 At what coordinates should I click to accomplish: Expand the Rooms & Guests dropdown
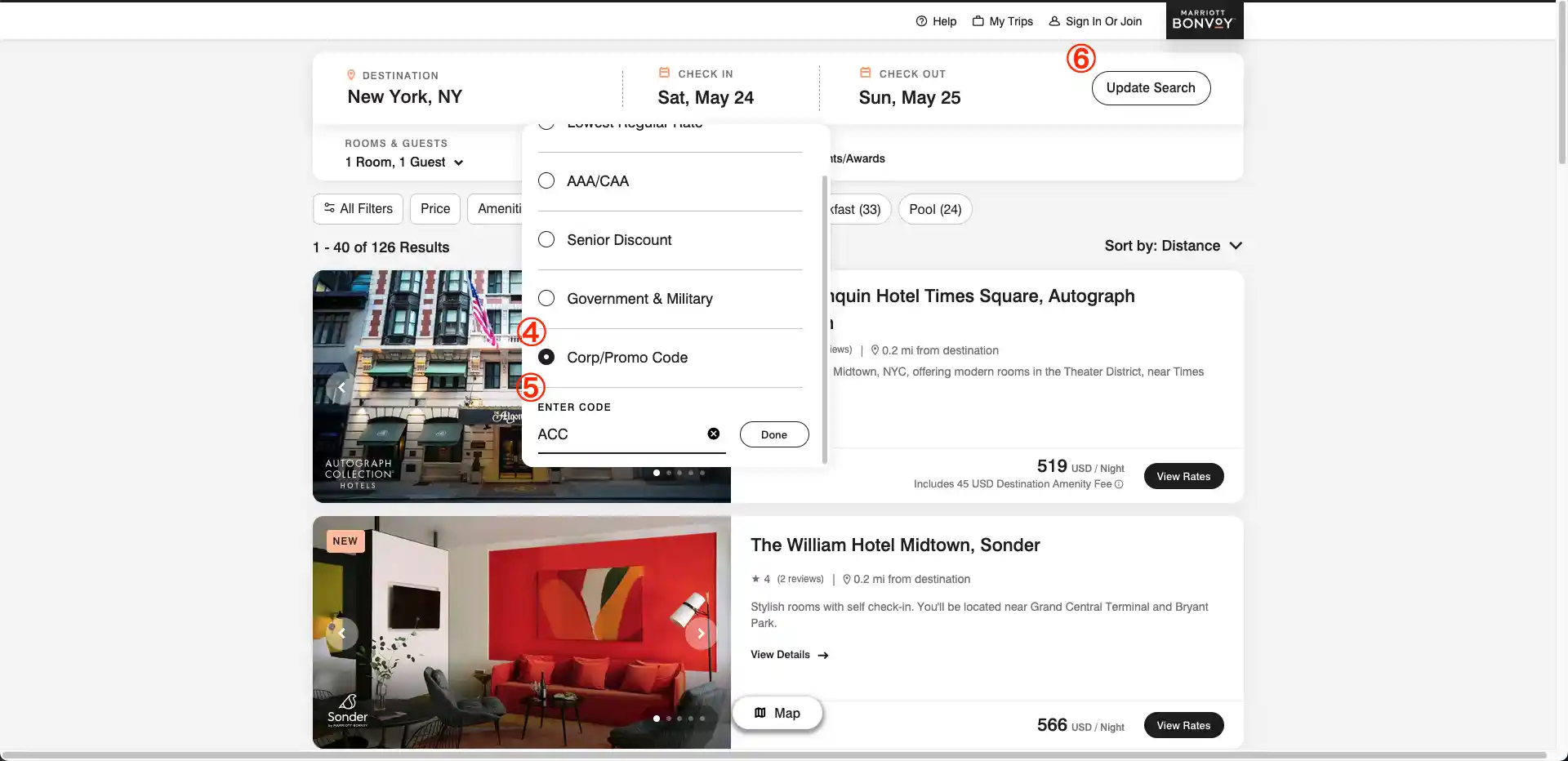[x=404, y=162]
